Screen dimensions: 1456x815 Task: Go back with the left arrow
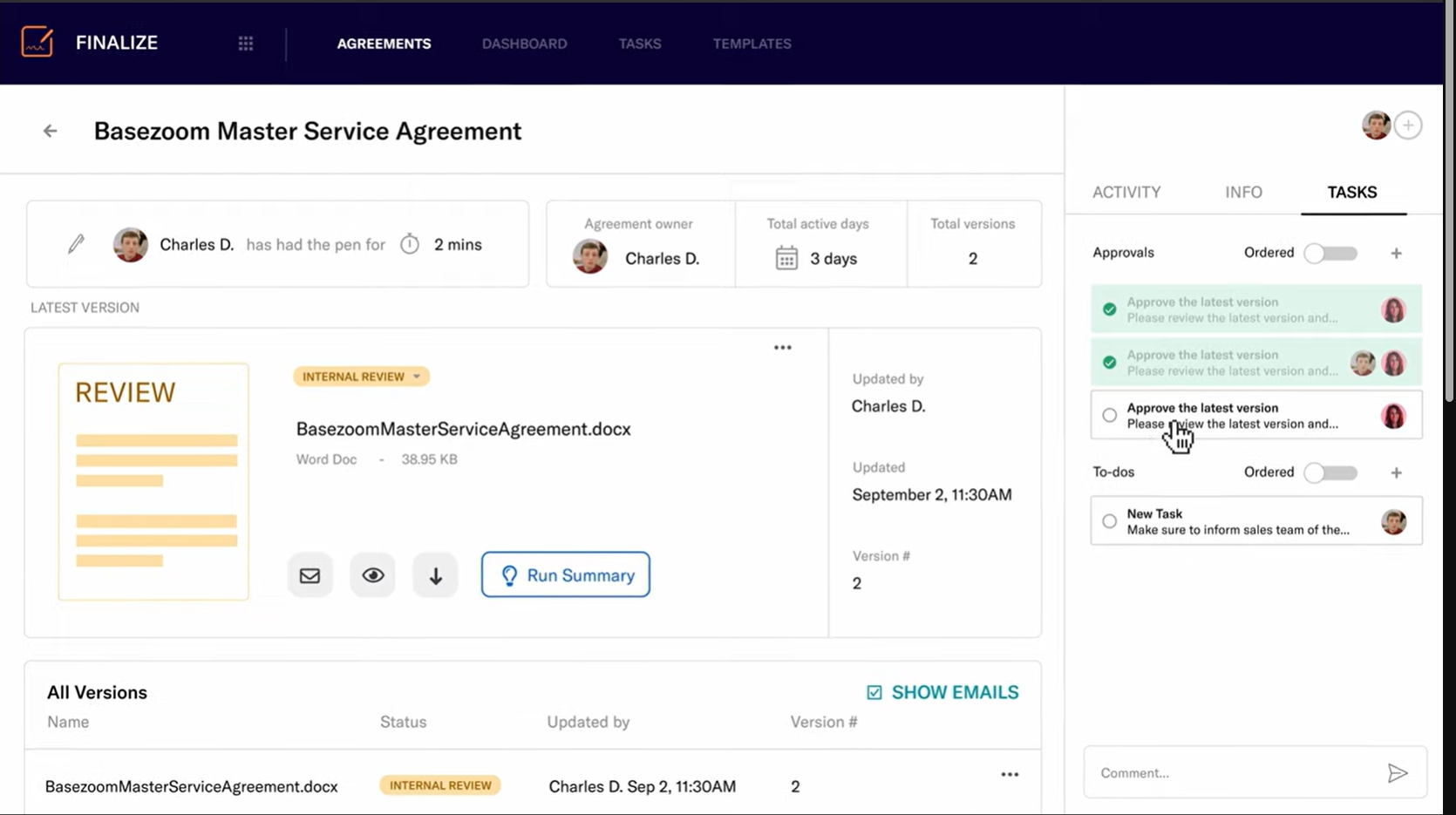(51, 131)
